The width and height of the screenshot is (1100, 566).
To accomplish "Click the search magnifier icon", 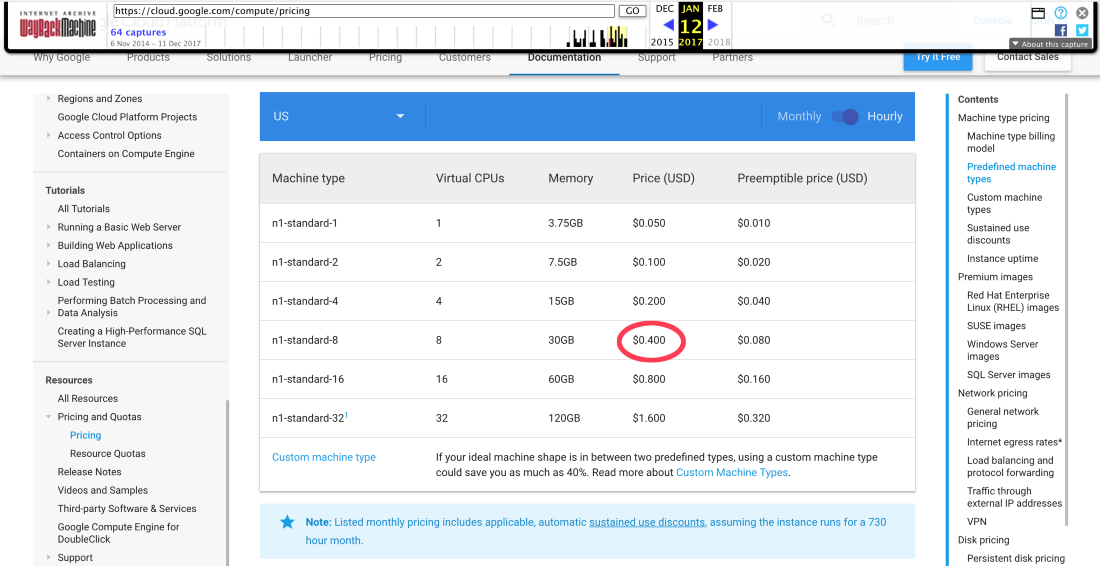I will [829, 20].
